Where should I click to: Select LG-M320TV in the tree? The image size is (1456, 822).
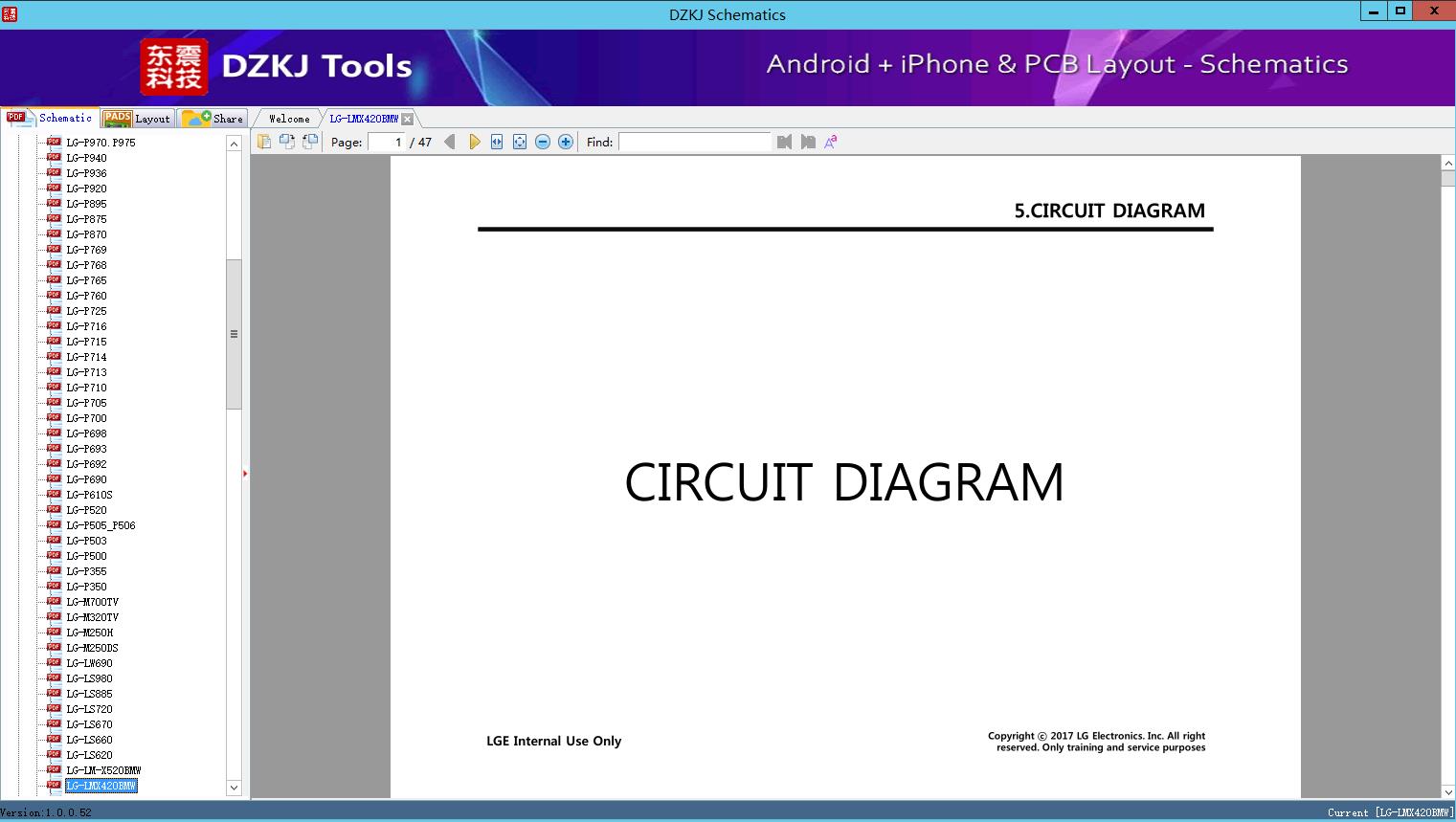coord(92,617)
